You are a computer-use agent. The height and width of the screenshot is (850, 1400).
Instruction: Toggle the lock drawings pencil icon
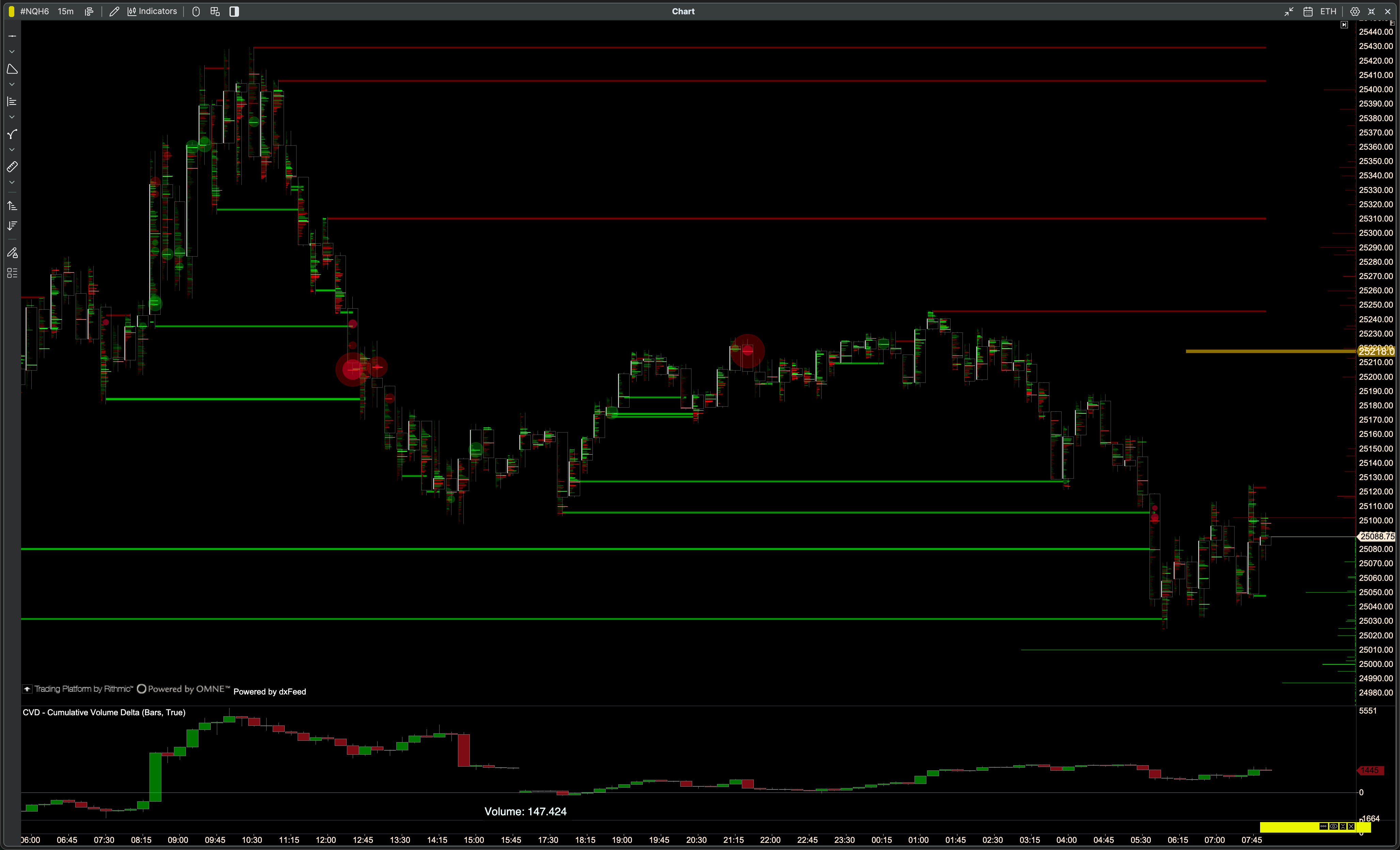[12, 253]
